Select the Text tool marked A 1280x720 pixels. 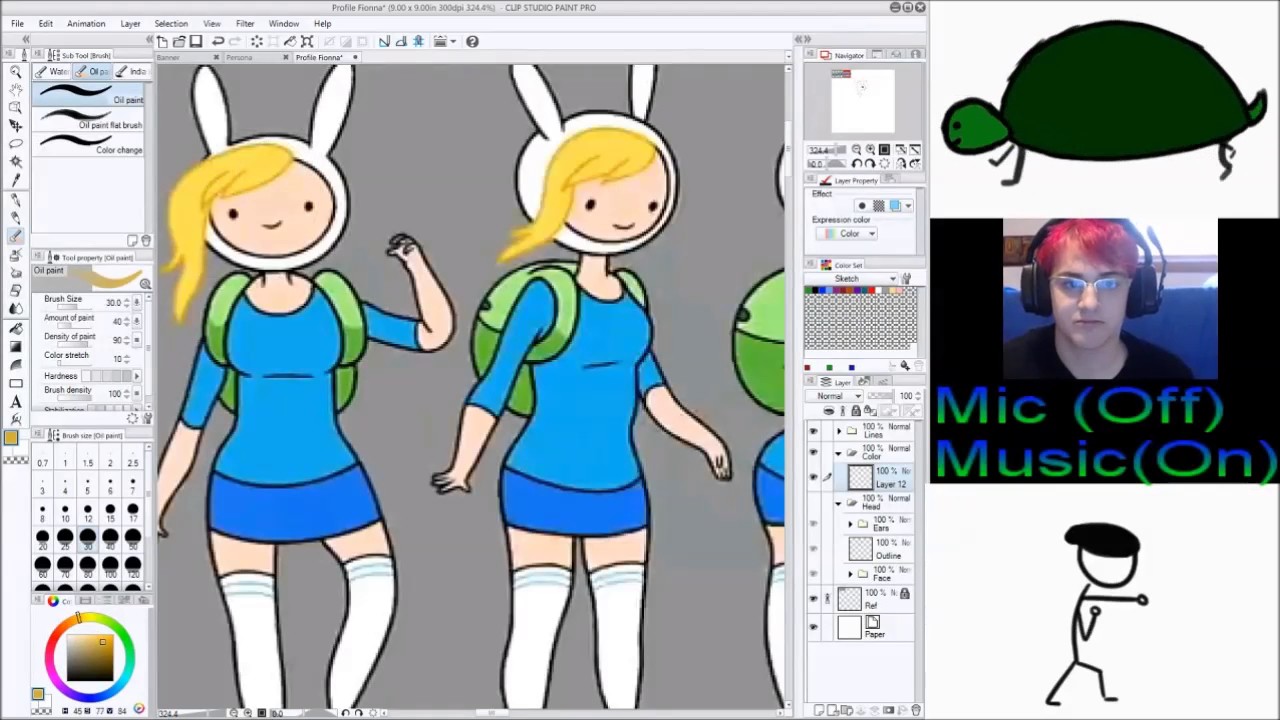15,401
